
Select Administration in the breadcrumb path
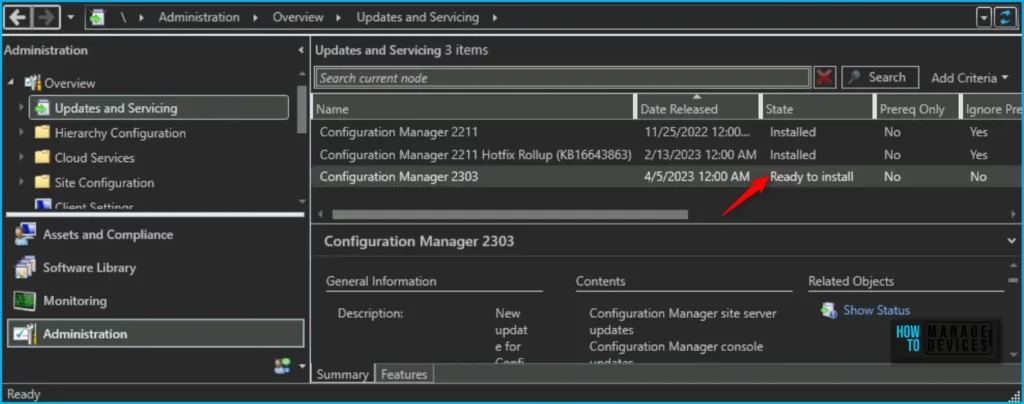tap(199, 18)
